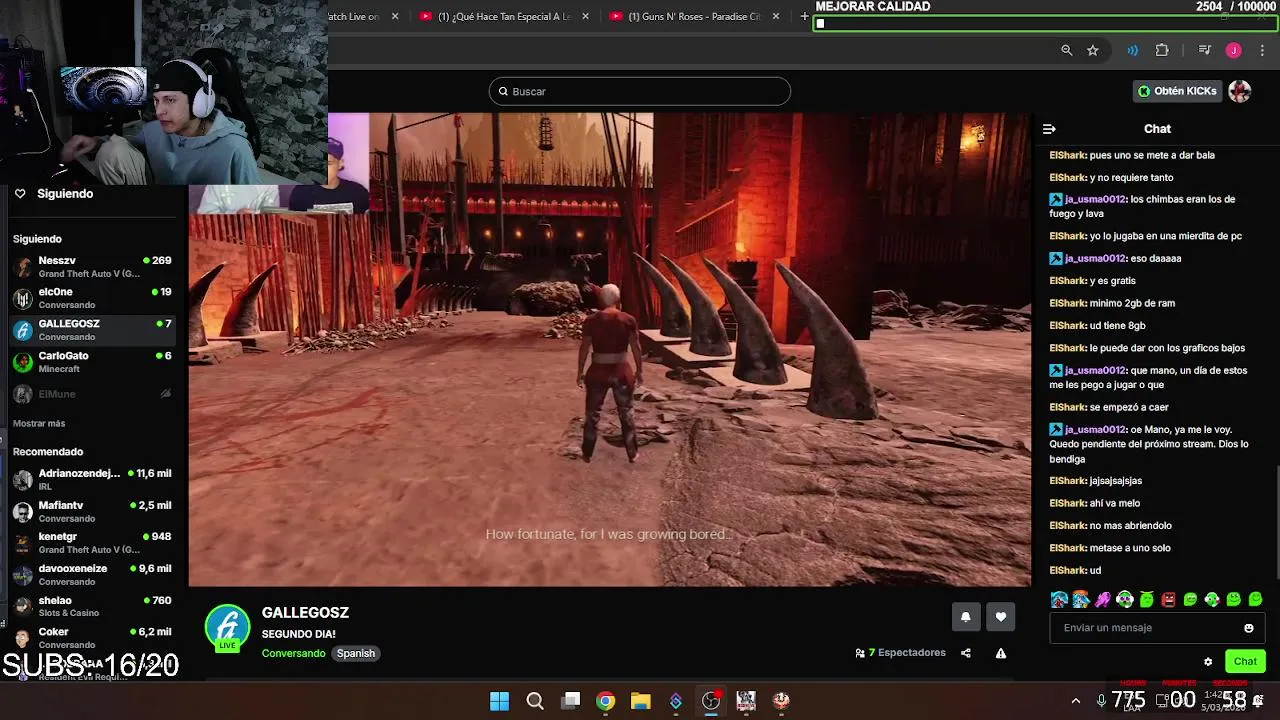Open Windows notification bell in tray
The image size is (1280, 720).
click(1258, 701)
